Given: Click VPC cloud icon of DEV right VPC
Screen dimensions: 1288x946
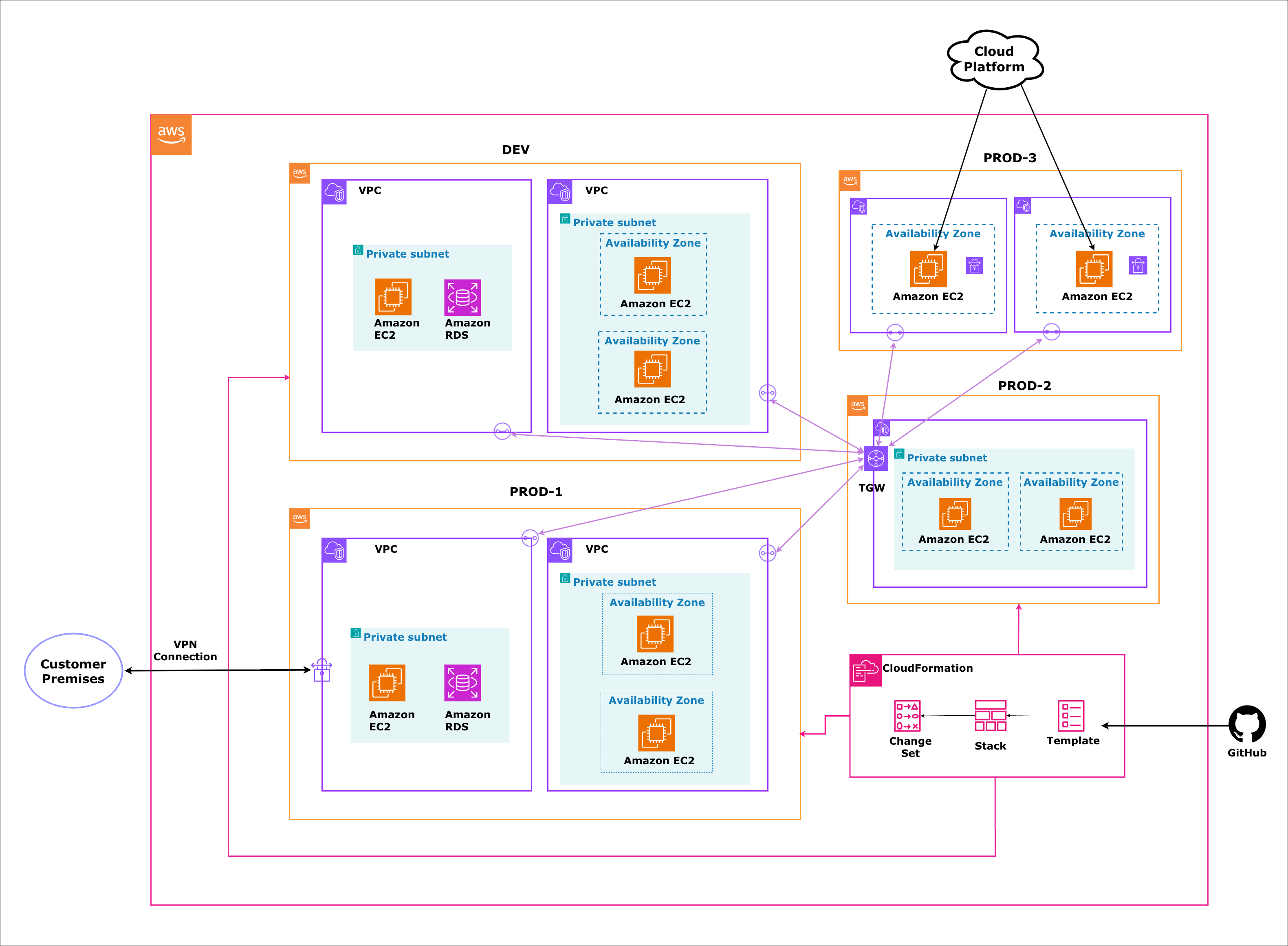Looking at the screenshot, I should [x=560, y=192].
